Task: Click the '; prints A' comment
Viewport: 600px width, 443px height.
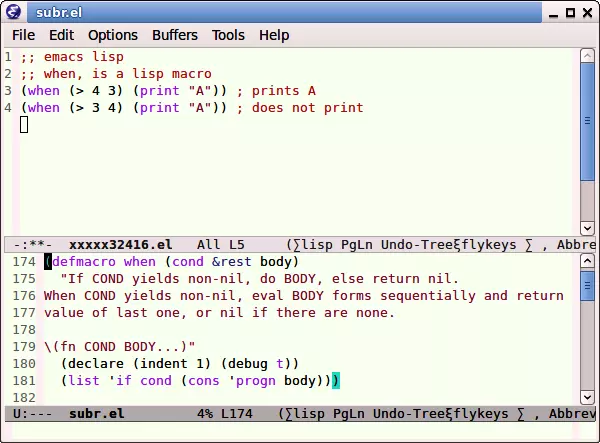Action: pos(276,91)
